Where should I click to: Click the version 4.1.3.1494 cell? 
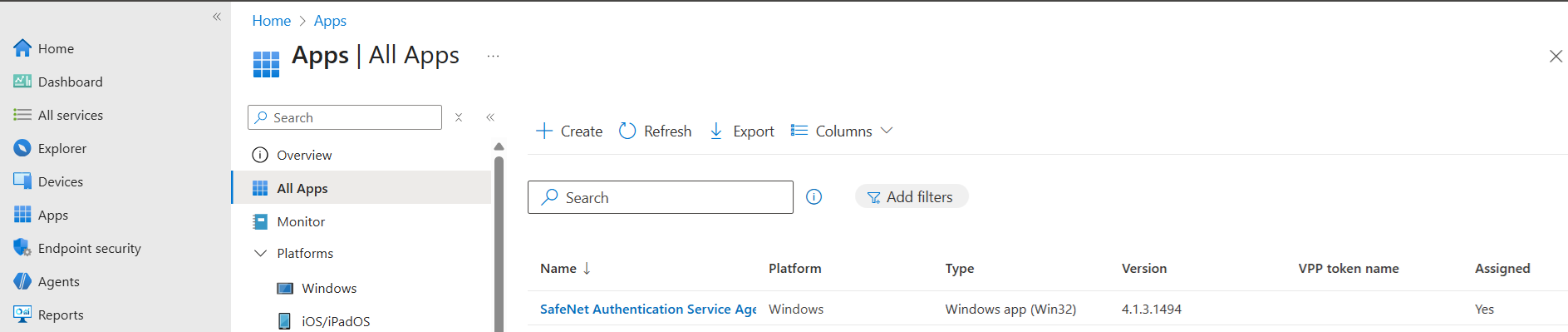1152,309
